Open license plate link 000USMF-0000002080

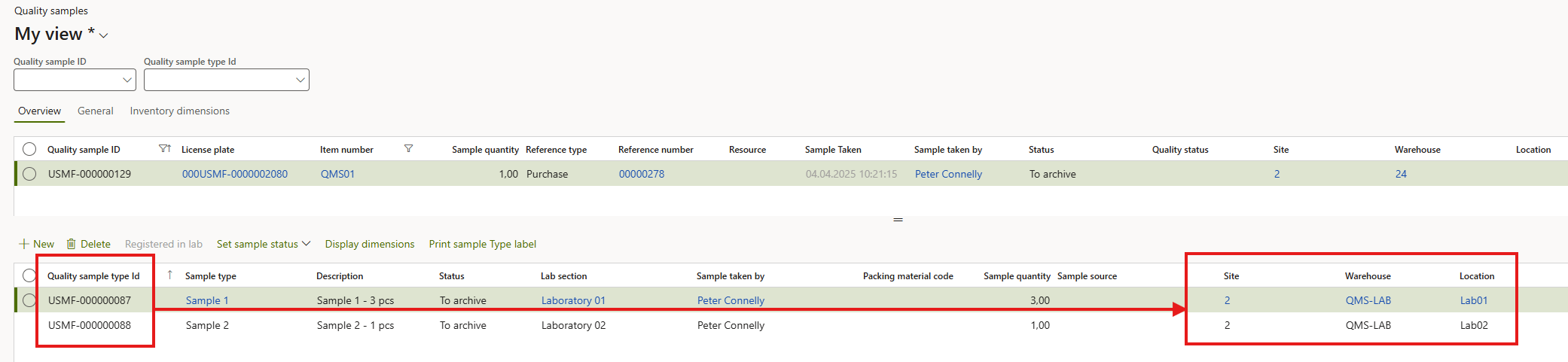click(x=235, y=174)
